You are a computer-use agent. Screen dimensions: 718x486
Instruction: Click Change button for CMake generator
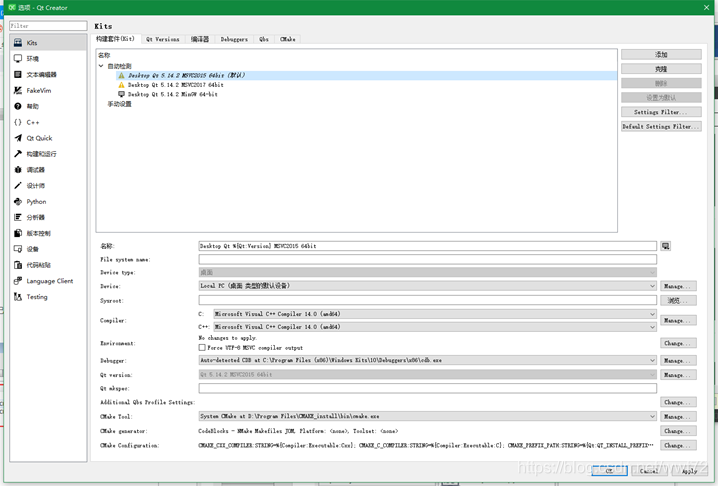(678, 431)
